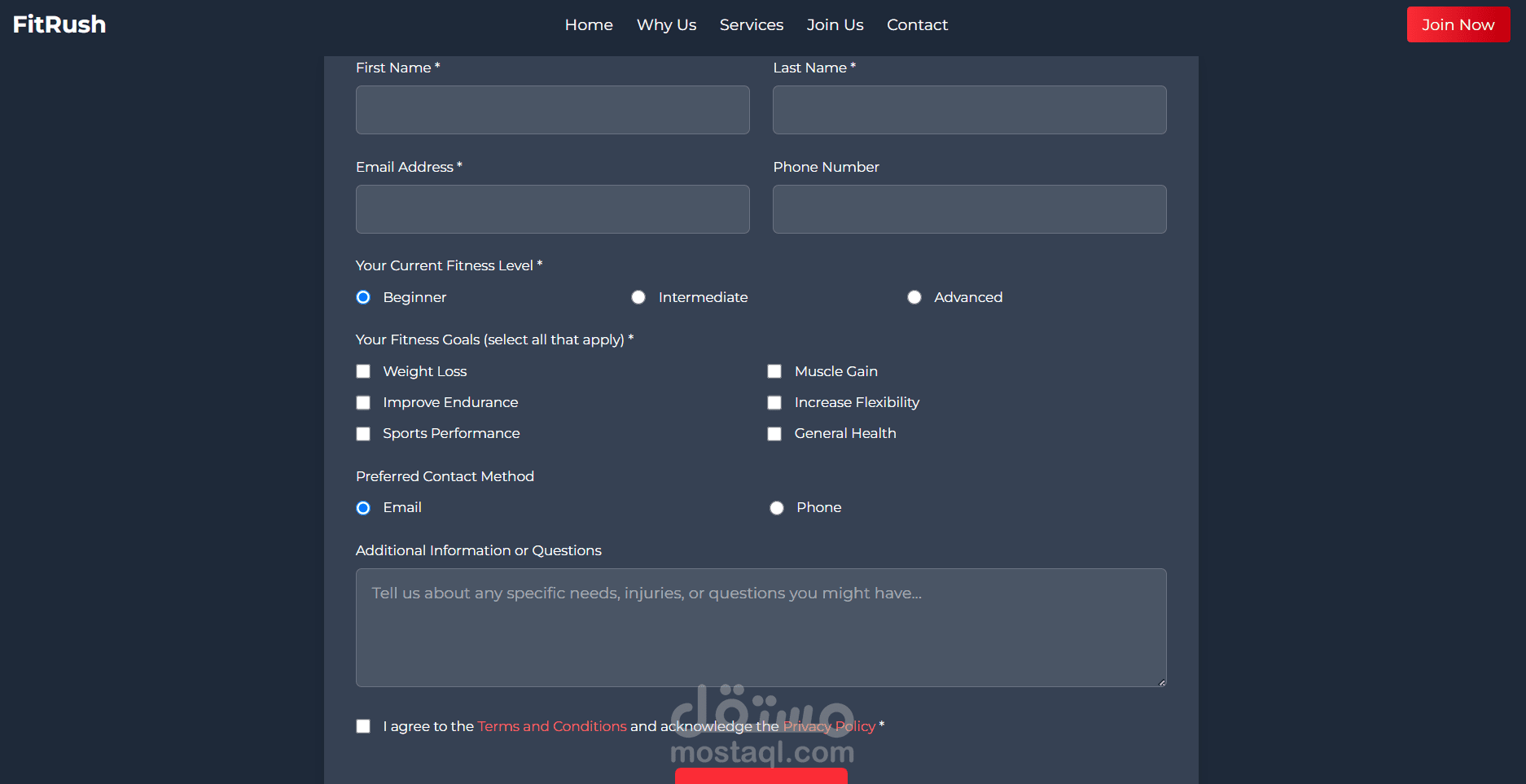This screenshot has height=784, width=1526.
Task: Open the Why Us nav item
Action: tap(666, 24)
